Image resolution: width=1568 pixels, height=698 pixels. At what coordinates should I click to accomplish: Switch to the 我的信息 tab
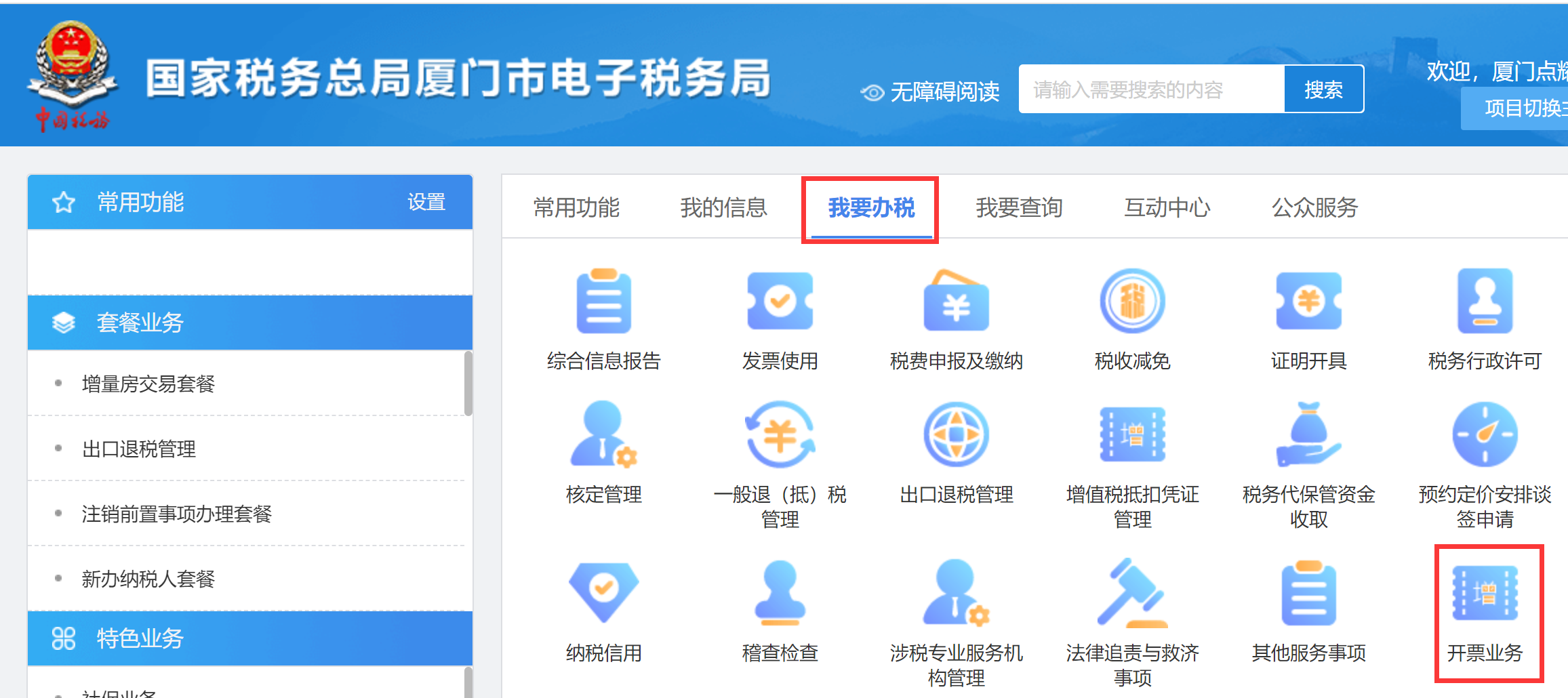[723, 207]
